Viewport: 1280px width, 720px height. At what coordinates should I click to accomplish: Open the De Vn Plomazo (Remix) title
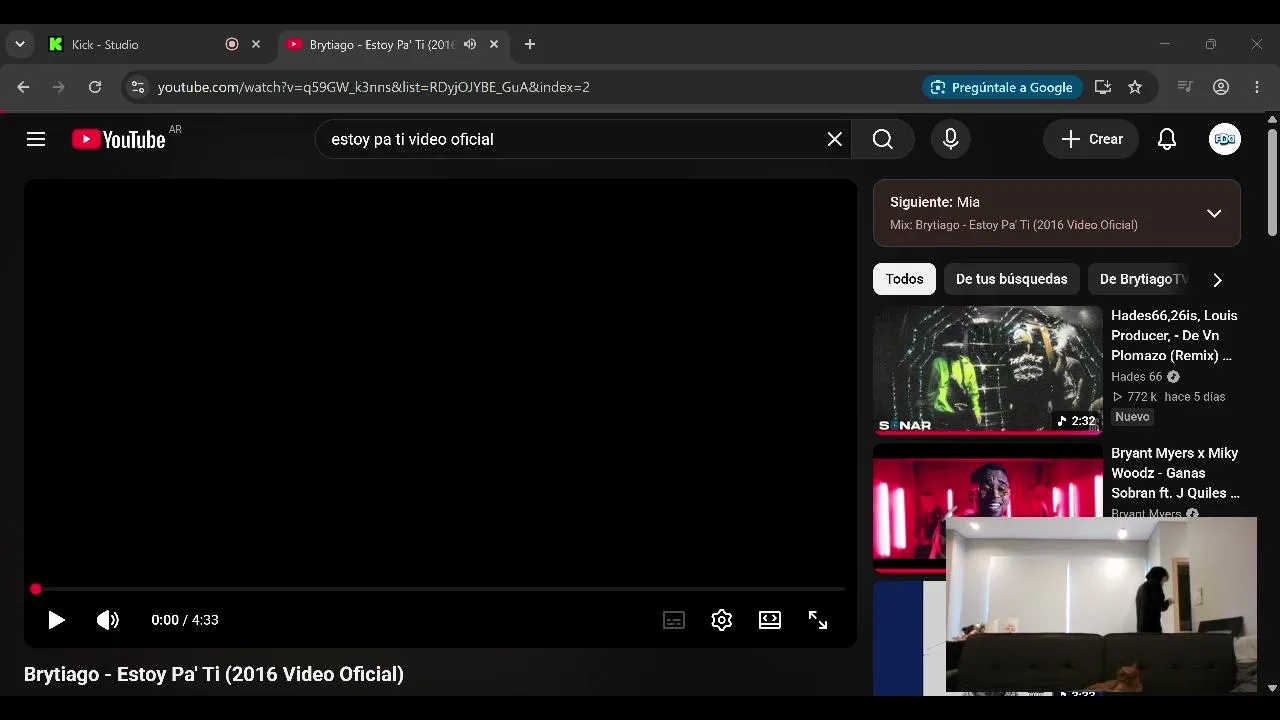pyautogui.click(x=1174, y=335)
